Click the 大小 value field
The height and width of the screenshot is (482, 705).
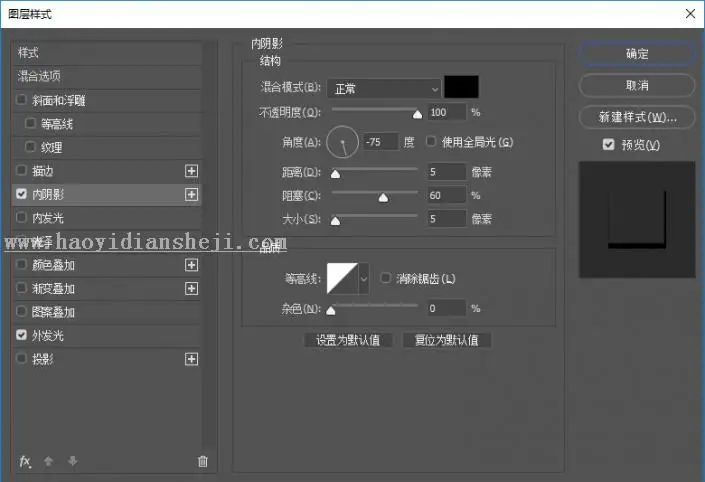[x=446, y=219]
